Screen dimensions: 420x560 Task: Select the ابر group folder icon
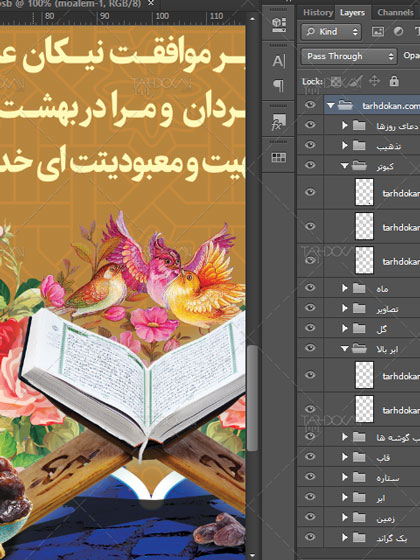(359, 497)
